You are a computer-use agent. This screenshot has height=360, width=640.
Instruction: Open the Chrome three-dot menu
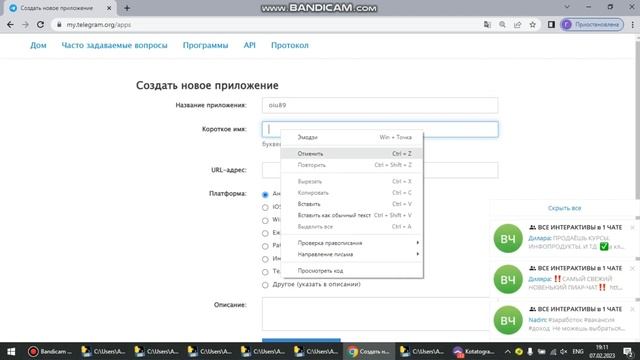click(x=632, y=24)
